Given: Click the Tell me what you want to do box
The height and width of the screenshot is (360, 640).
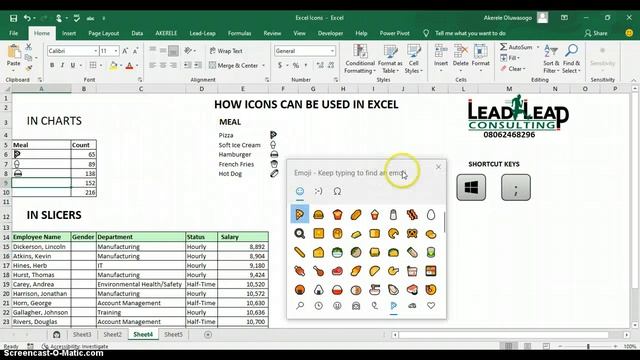Looking at the screenshot, I should [470, 33].
